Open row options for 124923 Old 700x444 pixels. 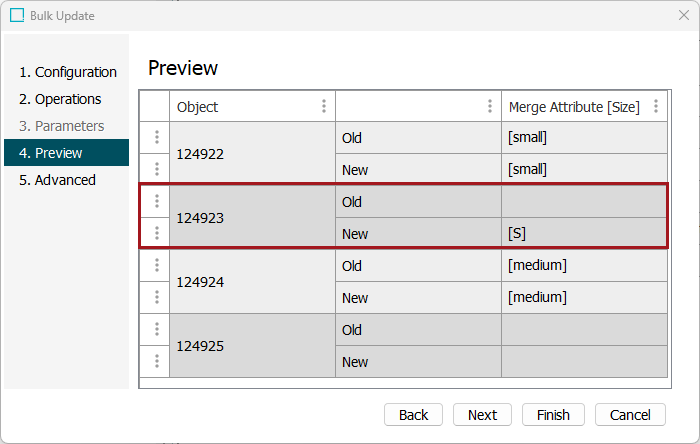(157, 201)
